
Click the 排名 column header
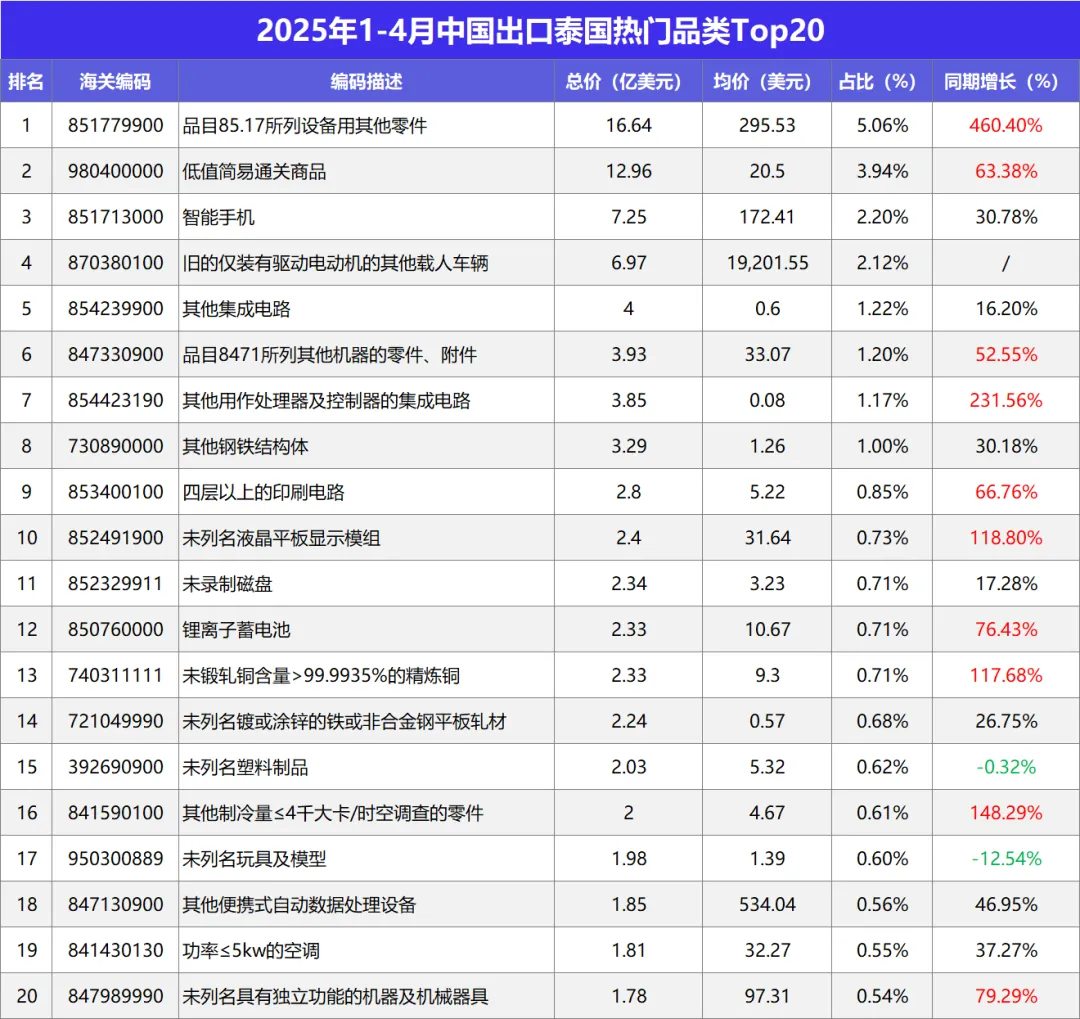(x=26, y=81)
